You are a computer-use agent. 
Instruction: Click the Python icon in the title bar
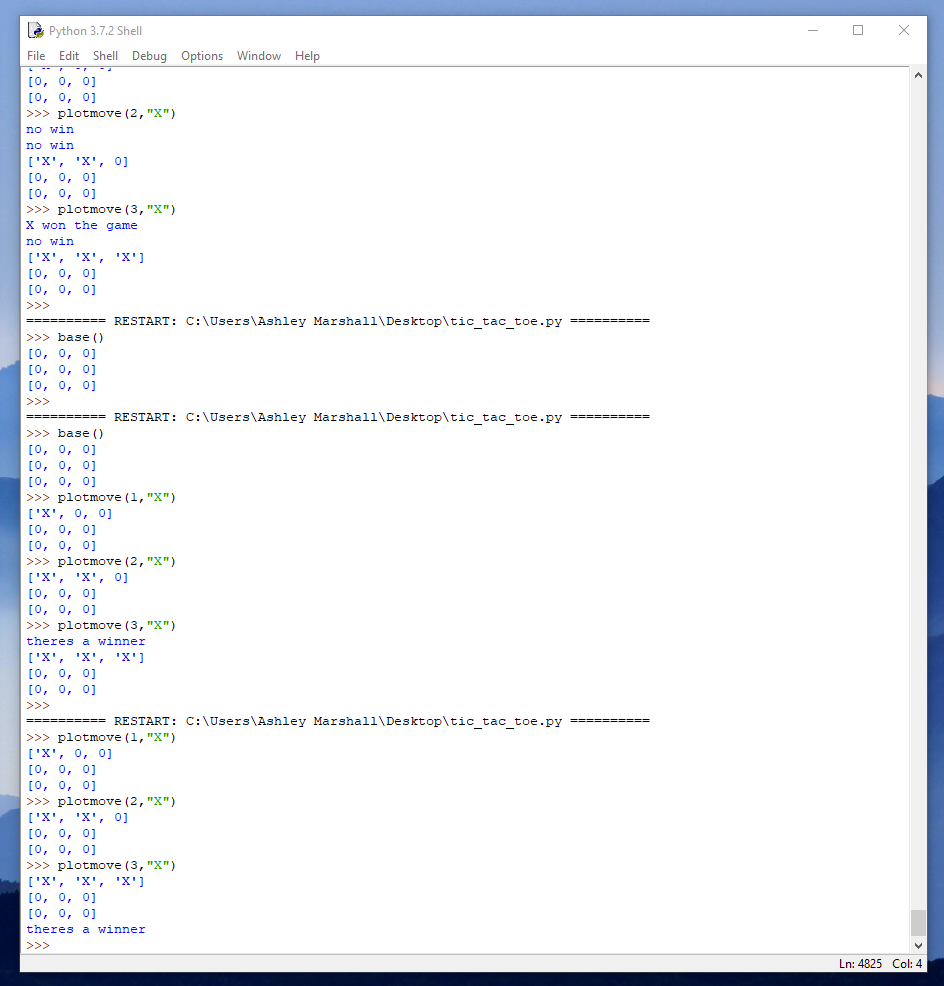(x=36, y=31)
